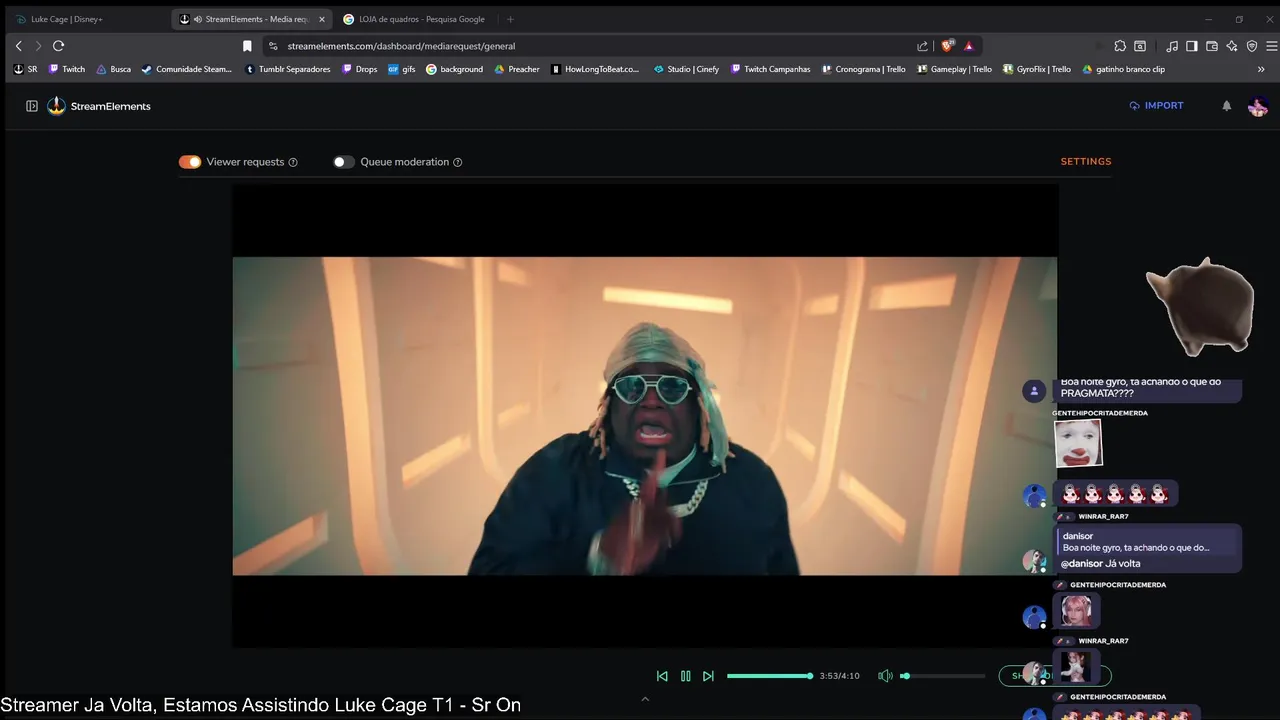This screenshot has width=1280, height=720.
Task: Select the StreamElements Media request tab
Action: pyautogui.click(x=251, y=19)
